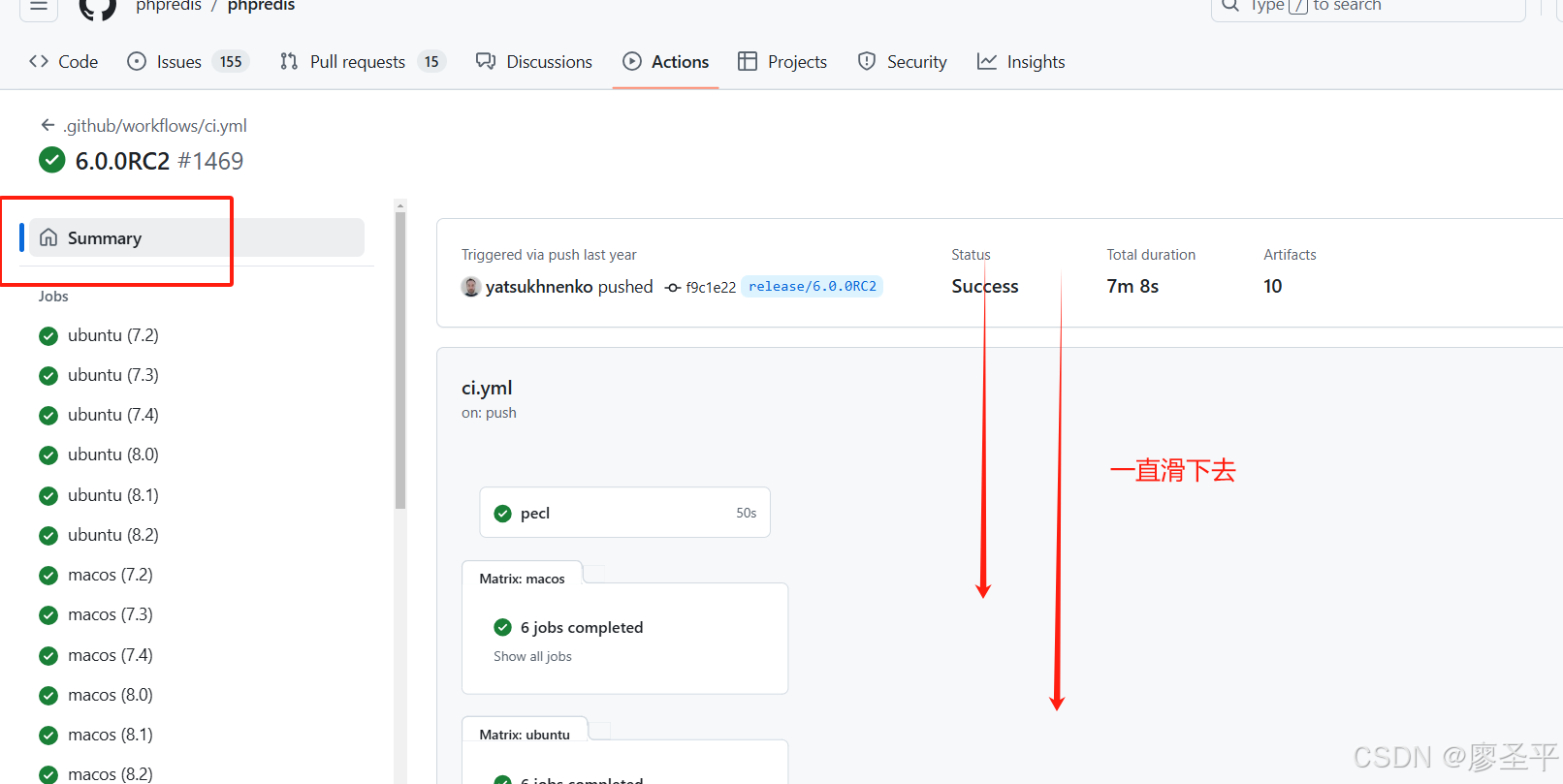
Task: Click the search magnifier icon
Action: tap(1230, 5)
